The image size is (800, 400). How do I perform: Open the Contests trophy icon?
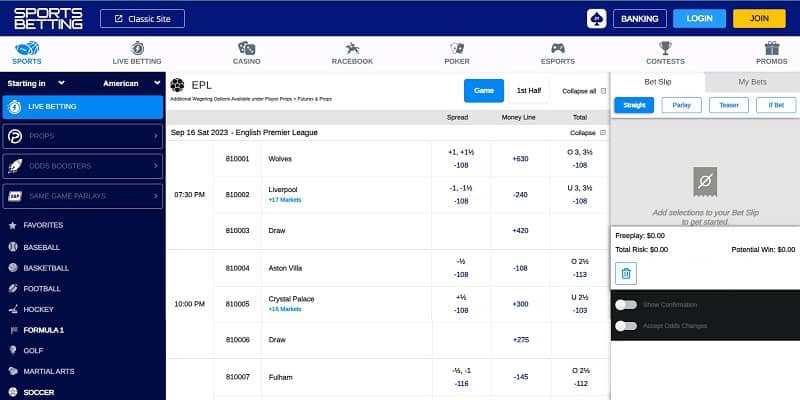click(665, 48)
